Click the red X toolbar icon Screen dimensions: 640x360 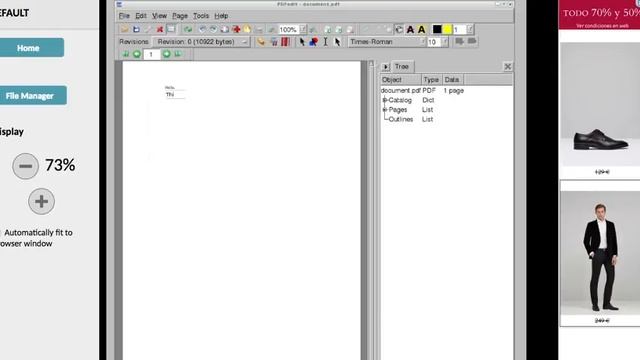click(160, 29)
